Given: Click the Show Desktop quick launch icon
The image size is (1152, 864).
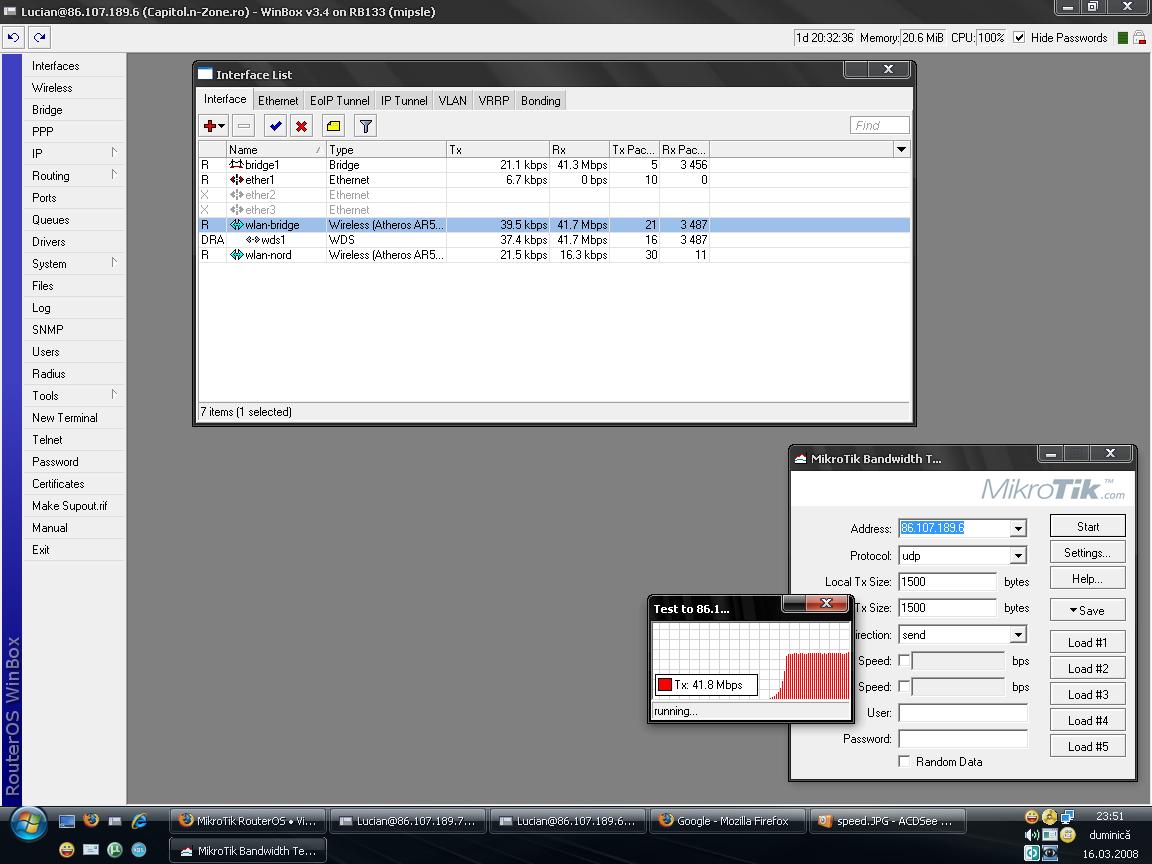Looking at the screenshot, I should tap(67, 821).
